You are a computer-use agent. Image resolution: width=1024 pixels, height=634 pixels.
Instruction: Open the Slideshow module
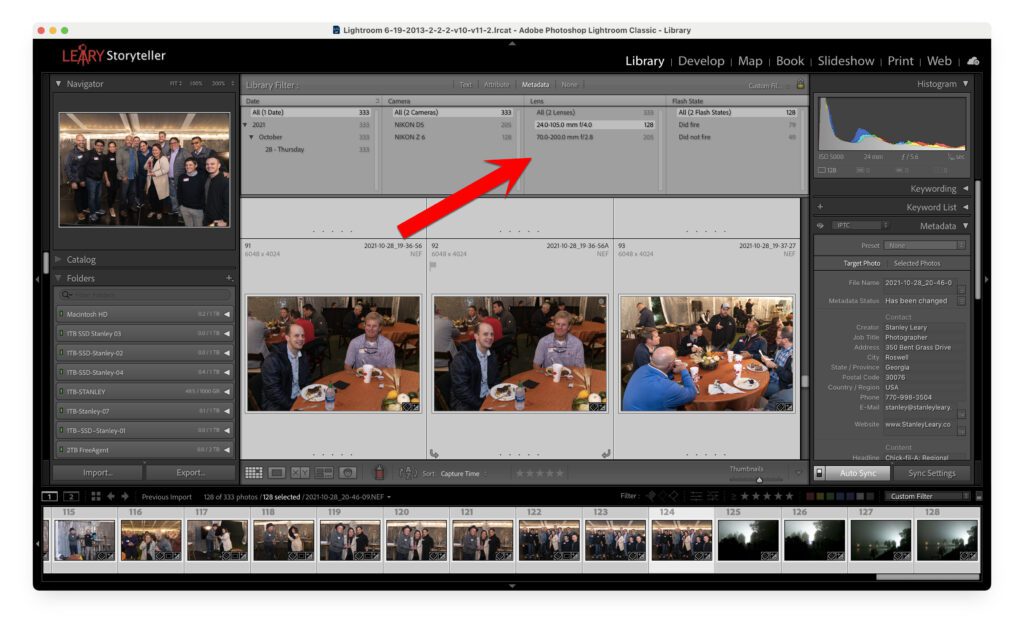pyautogui.click(x=846, y=61)
